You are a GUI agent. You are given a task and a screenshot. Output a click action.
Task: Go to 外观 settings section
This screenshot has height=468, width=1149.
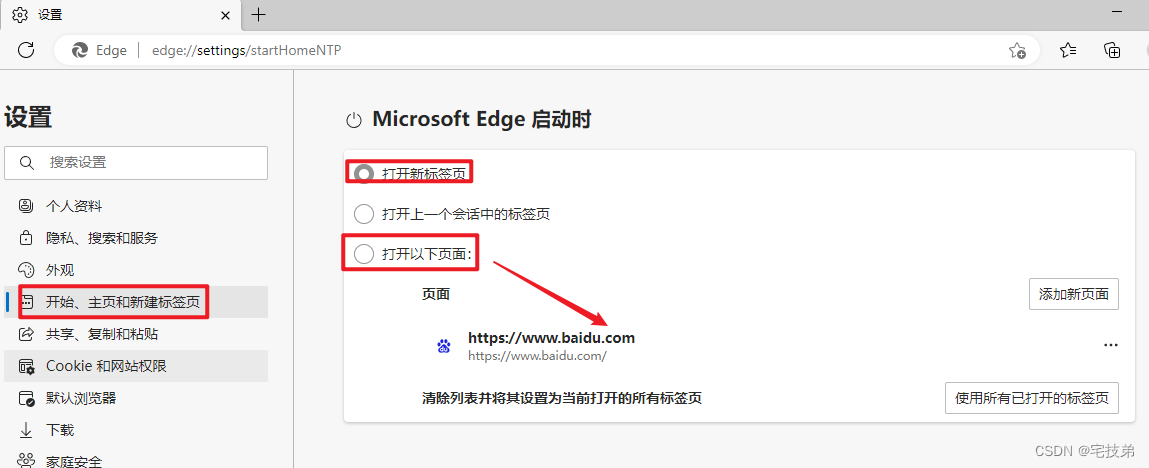click(x=136, y=270)
